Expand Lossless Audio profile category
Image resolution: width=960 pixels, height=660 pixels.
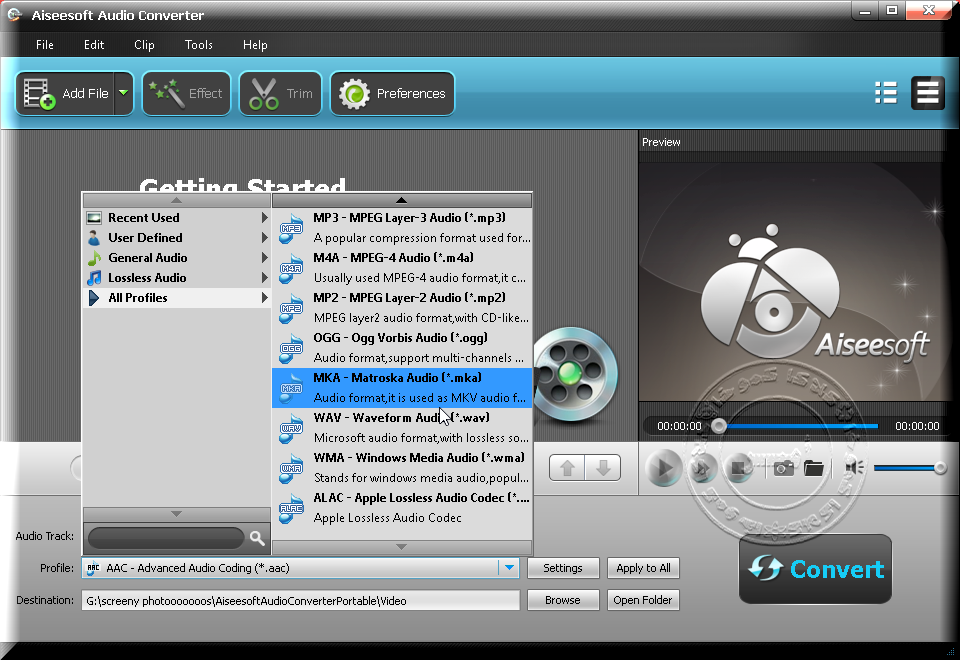[x=177, y=278]
